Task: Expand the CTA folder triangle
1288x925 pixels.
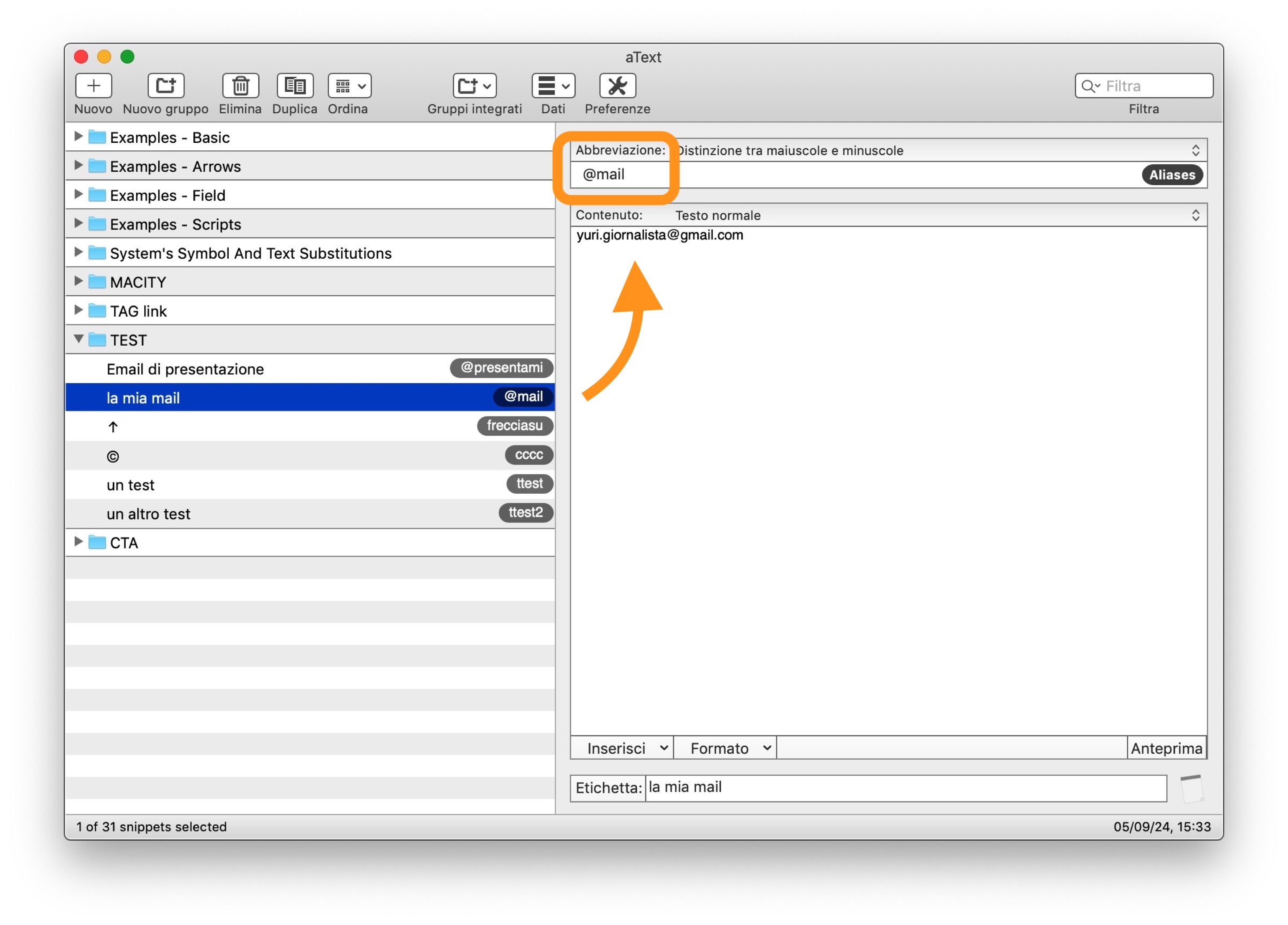Action: (x=78, y=542)
